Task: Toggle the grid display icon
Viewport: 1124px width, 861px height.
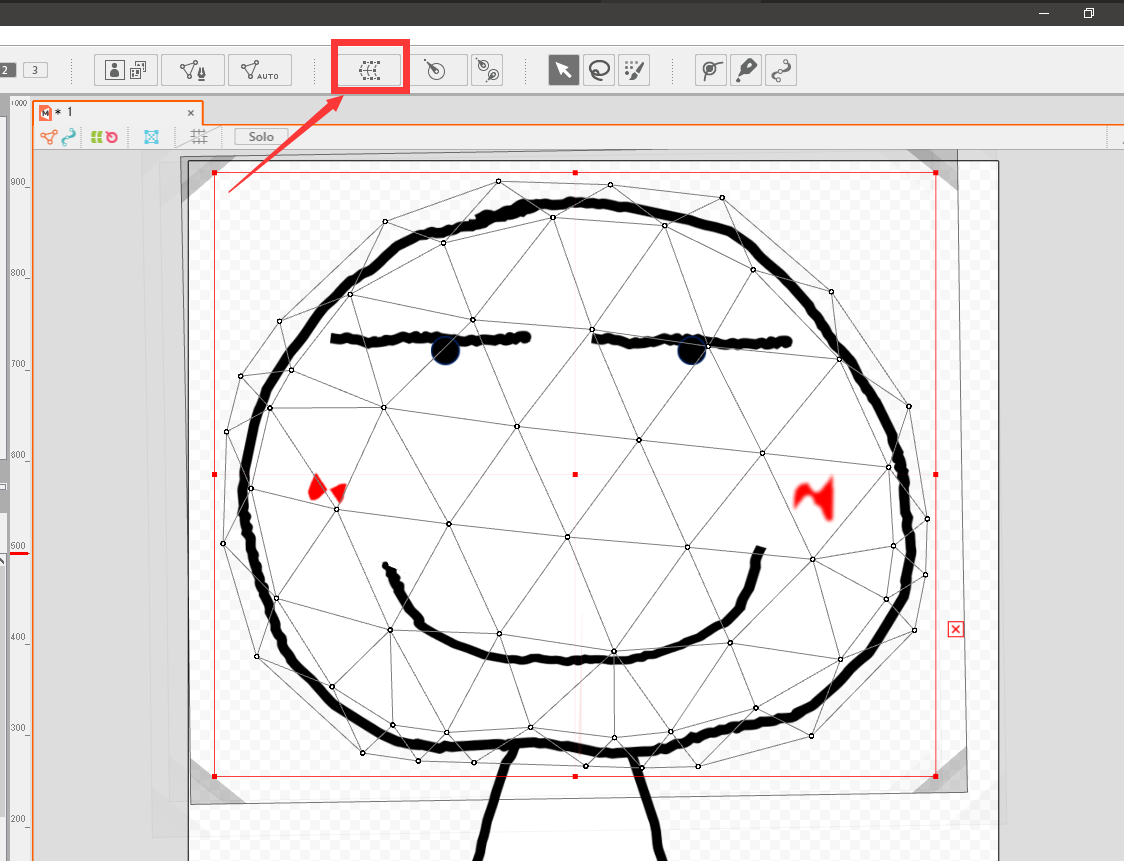Action: click(x=199, y=137)
